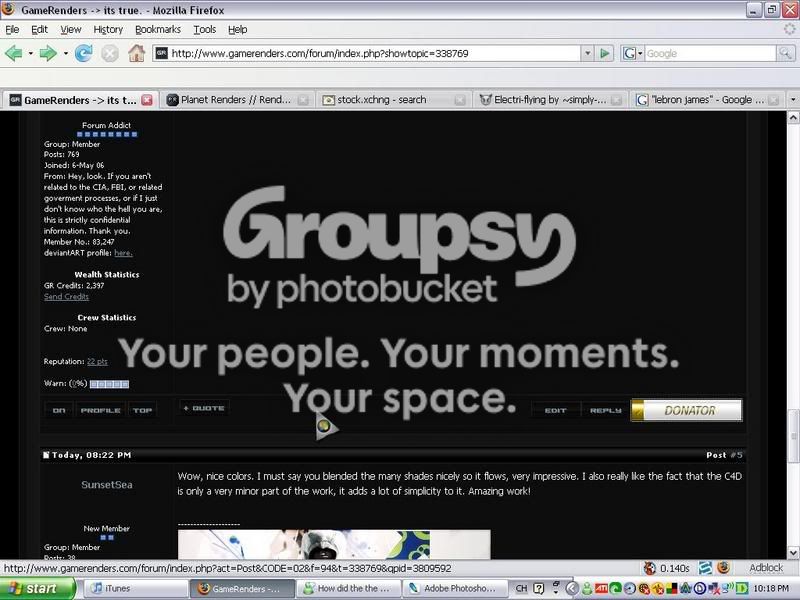800x600 pixels.
Task: Open the search engine selector dropdown
Action: (x=632, y=53)
